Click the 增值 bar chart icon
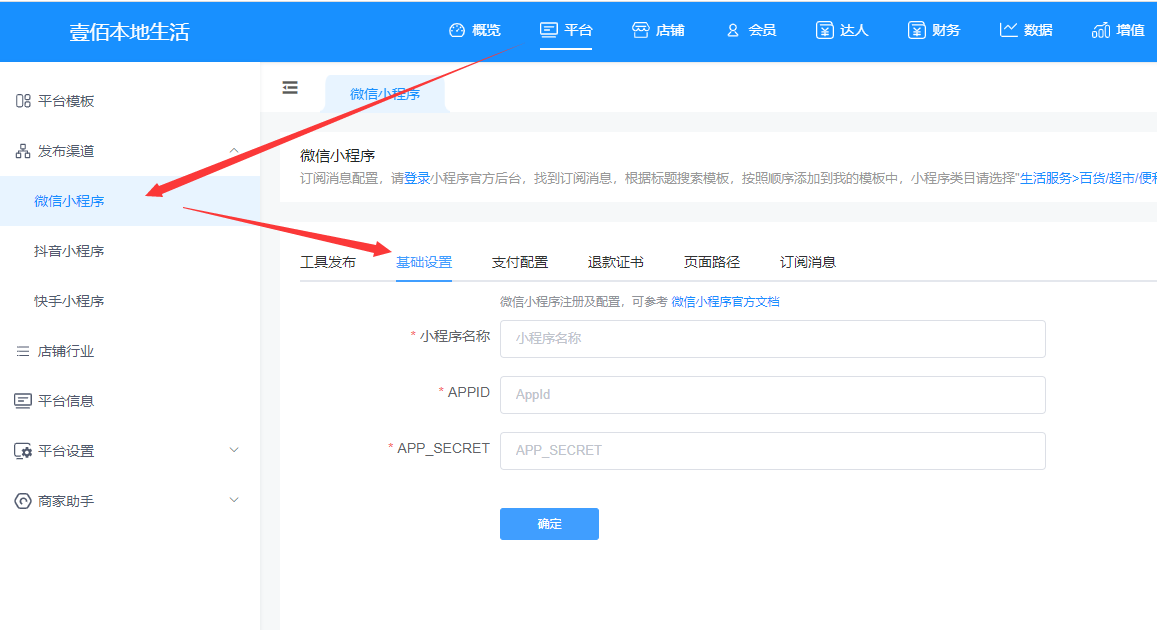 [x=1101, y=30]
